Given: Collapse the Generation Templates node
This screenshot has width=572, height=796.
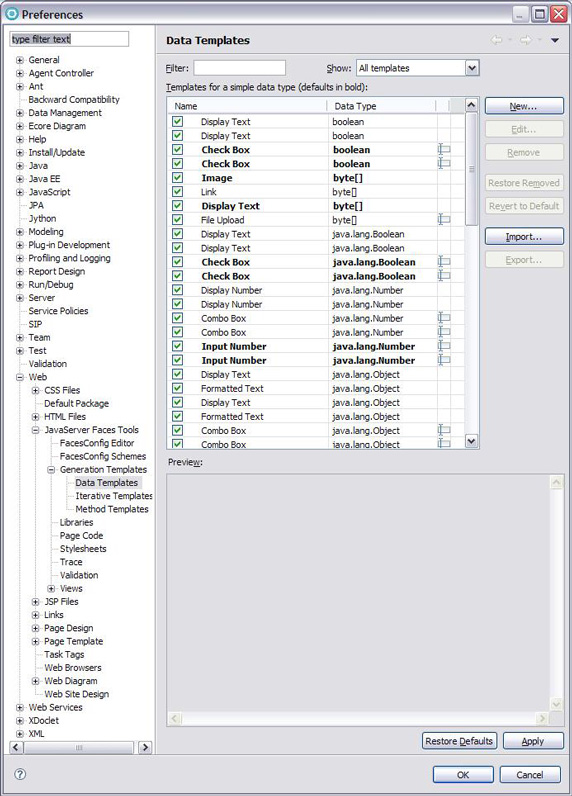Looking at the screenshot, I should click(x=51, y=470).
